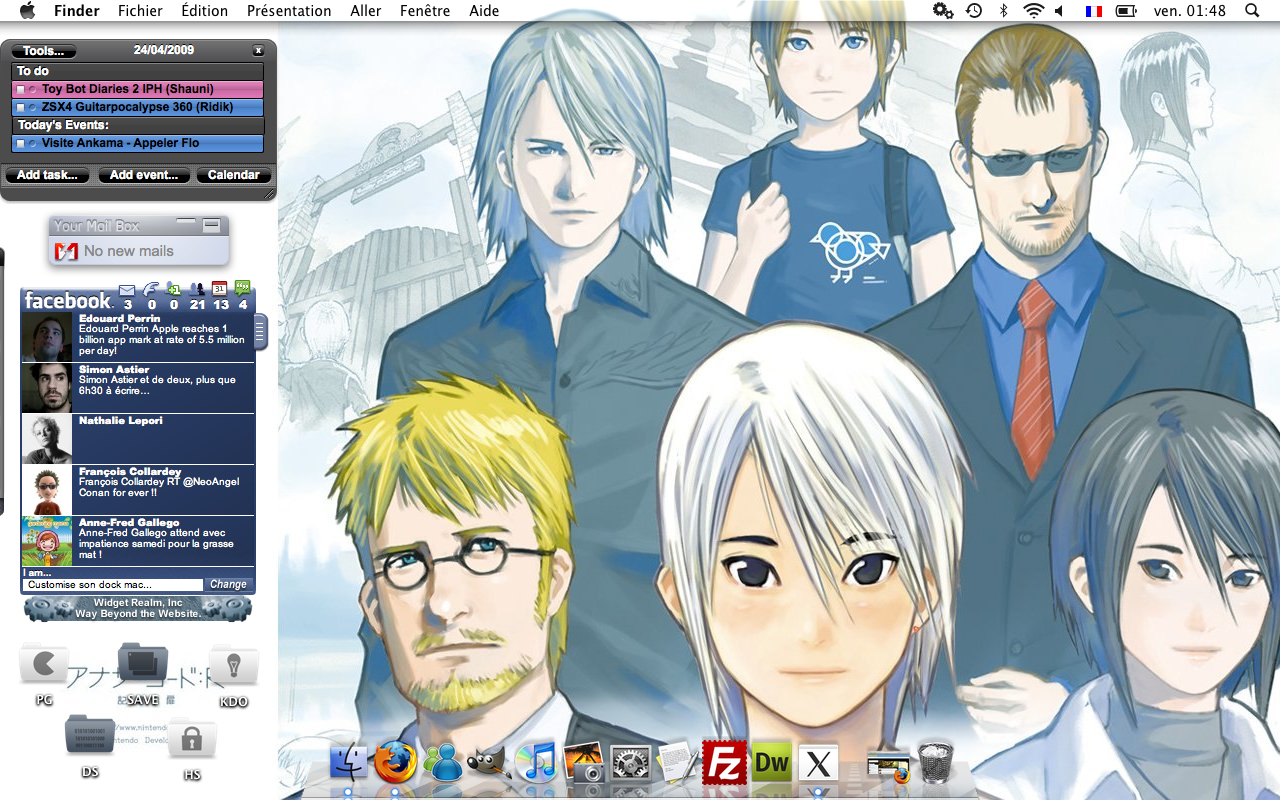The image size is (1280, 800).
Task: Open the Wi-Fi status menu
Action: tap(1033, 11)
